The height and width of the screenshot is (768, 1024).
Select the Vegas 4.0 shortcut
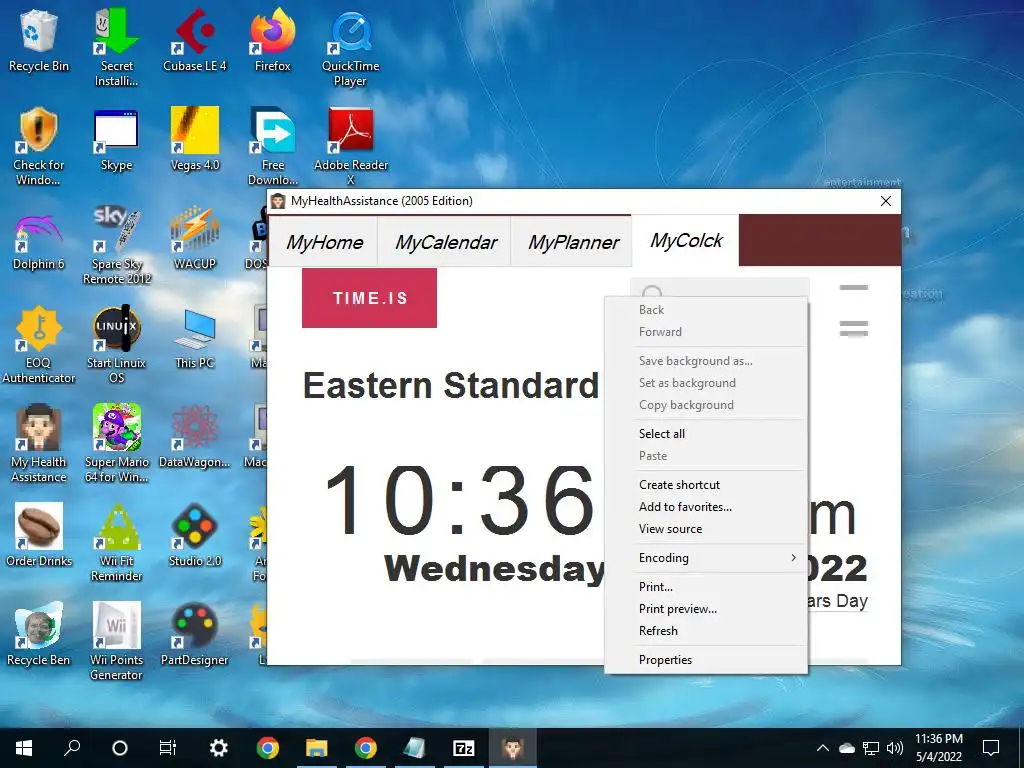click(x=195, y=140)
